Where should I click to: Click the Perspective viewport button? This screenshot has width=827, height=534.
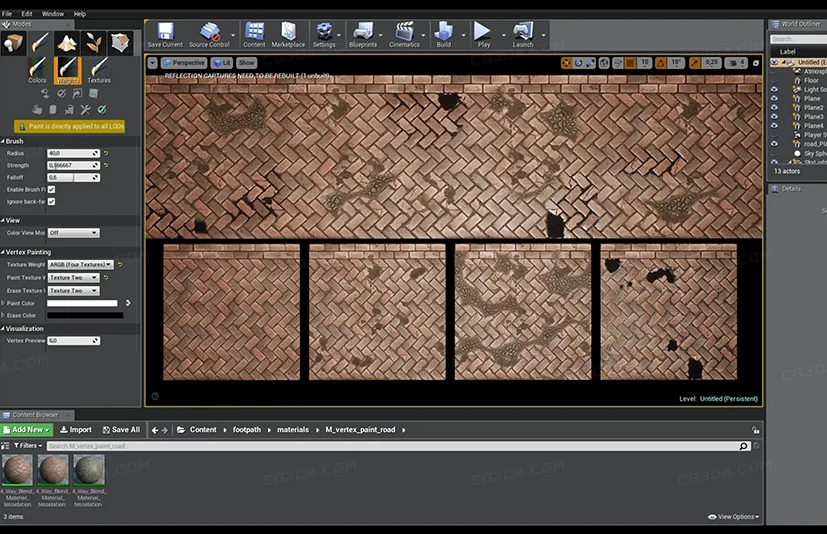coord(183,63)
